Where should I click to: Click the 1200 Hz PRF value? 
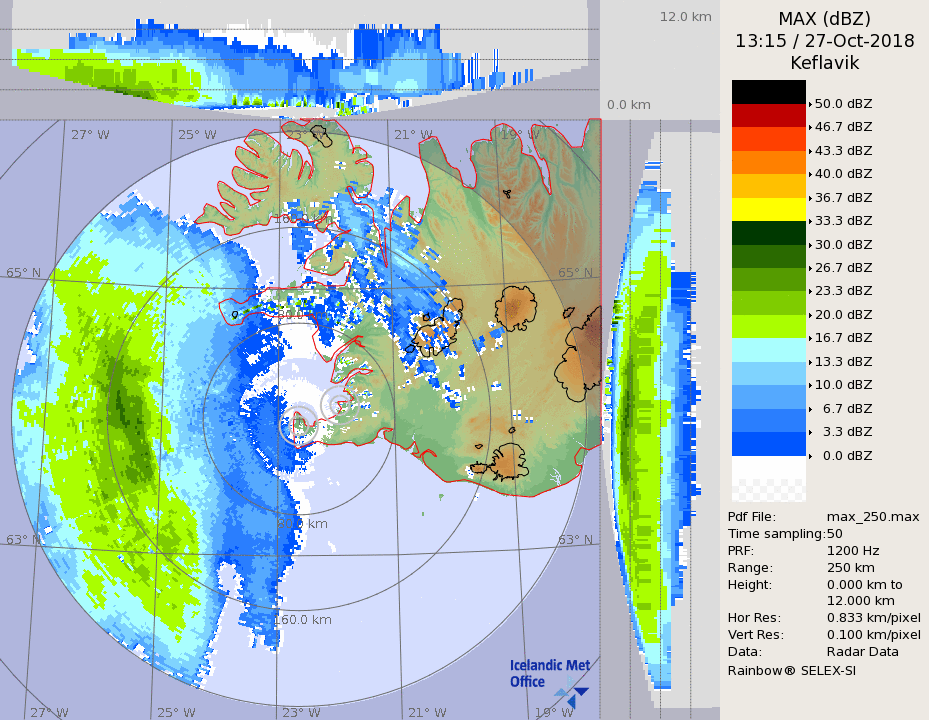pyautogui.click(x=853, y=550)
